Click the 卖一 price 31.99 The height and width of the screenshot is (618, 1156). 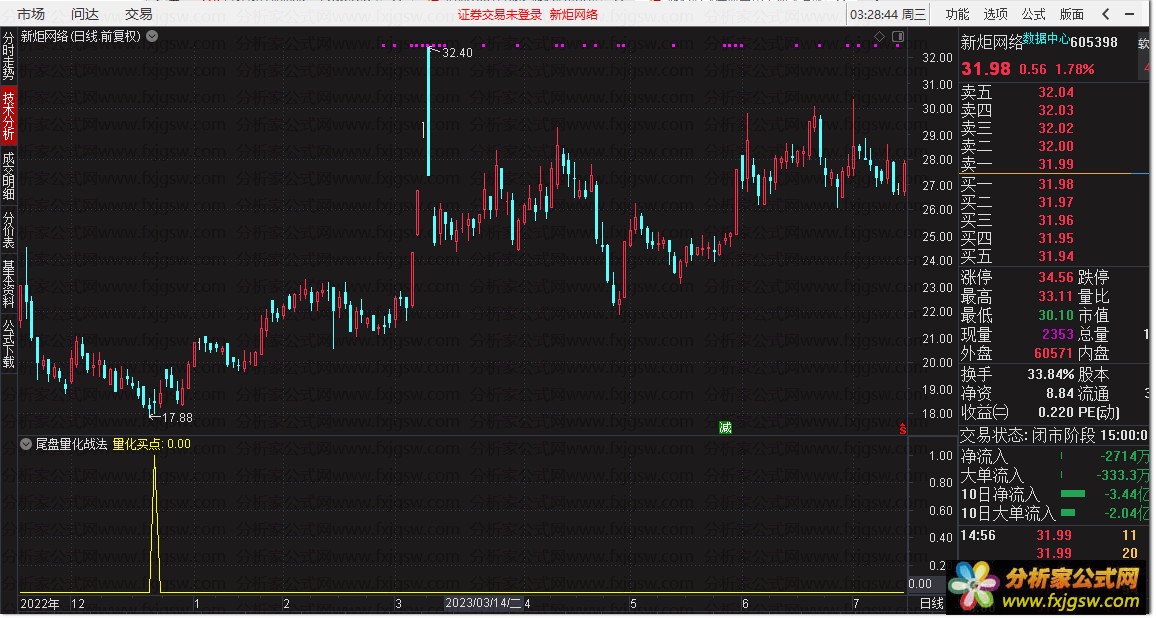pyautogui.click(x=1056, y=164)
